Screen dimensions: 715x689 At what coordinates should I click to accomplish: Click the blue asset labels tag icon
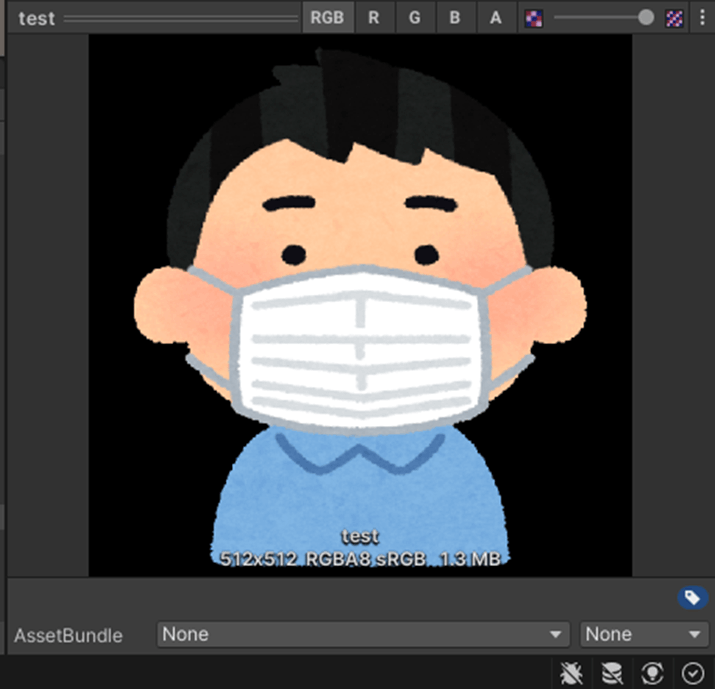(693, 597)
